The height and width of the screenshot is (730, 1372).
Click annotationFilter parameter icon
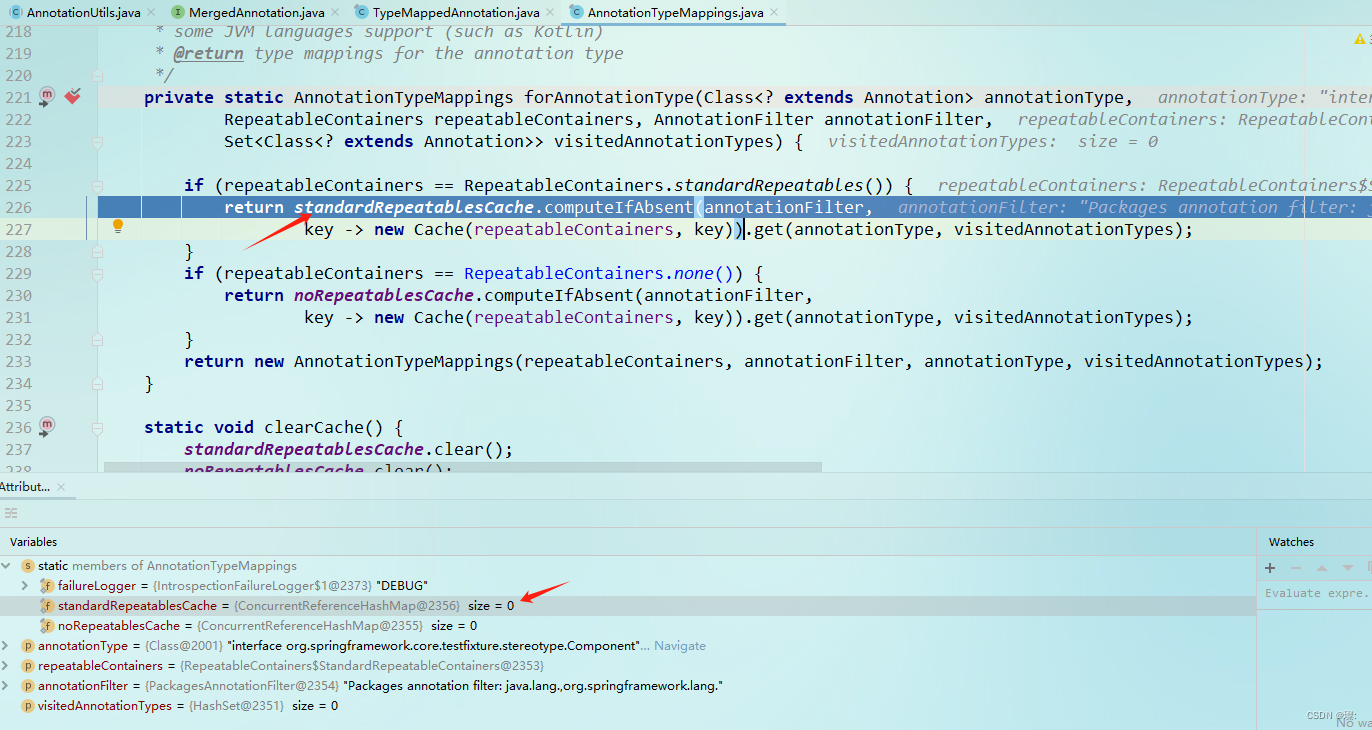[x=28, y=686]
